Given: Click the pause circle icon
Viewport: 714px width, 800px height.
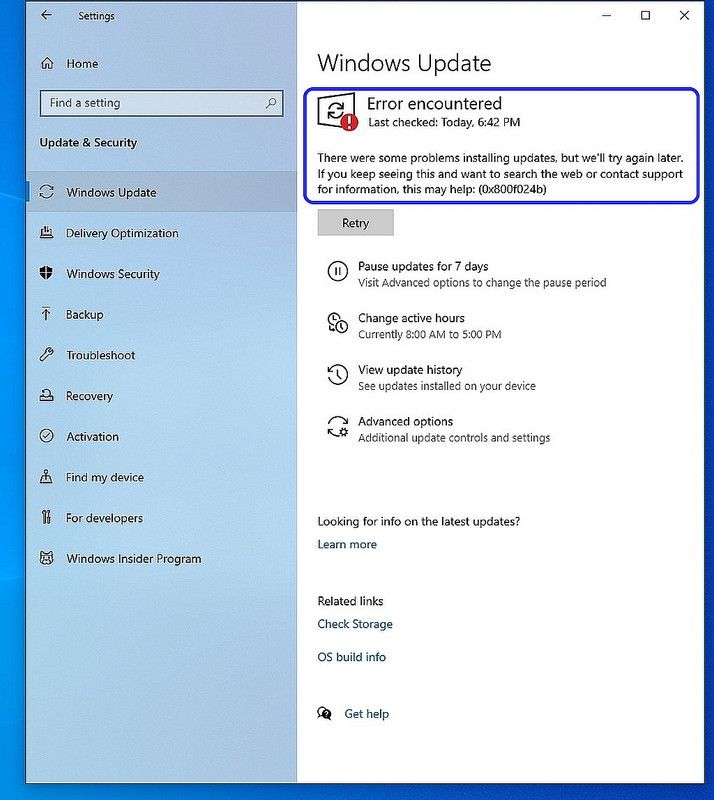Looking at the screenshot, I should [x=337, y=271].
